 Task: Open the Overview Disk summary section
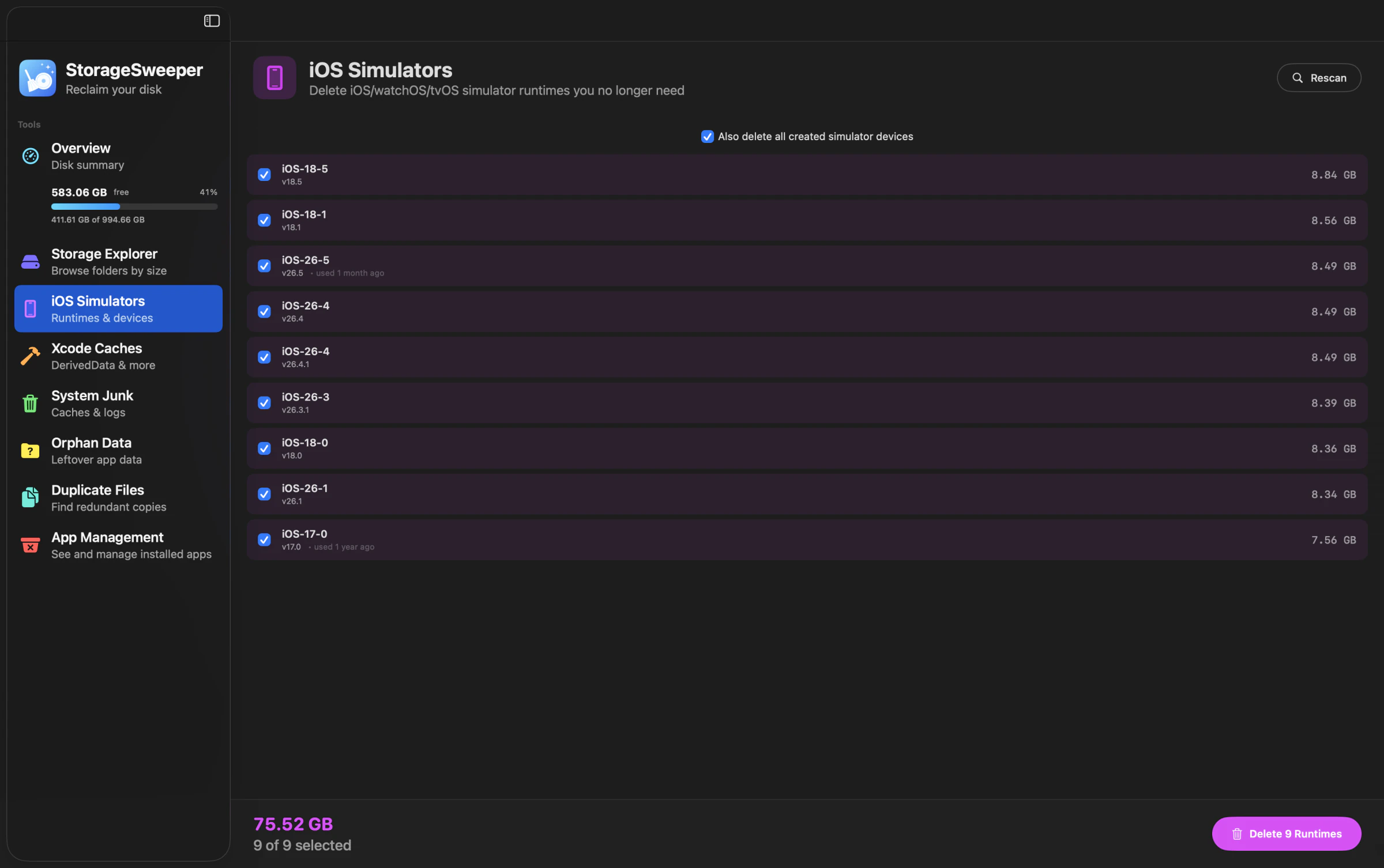118,156
